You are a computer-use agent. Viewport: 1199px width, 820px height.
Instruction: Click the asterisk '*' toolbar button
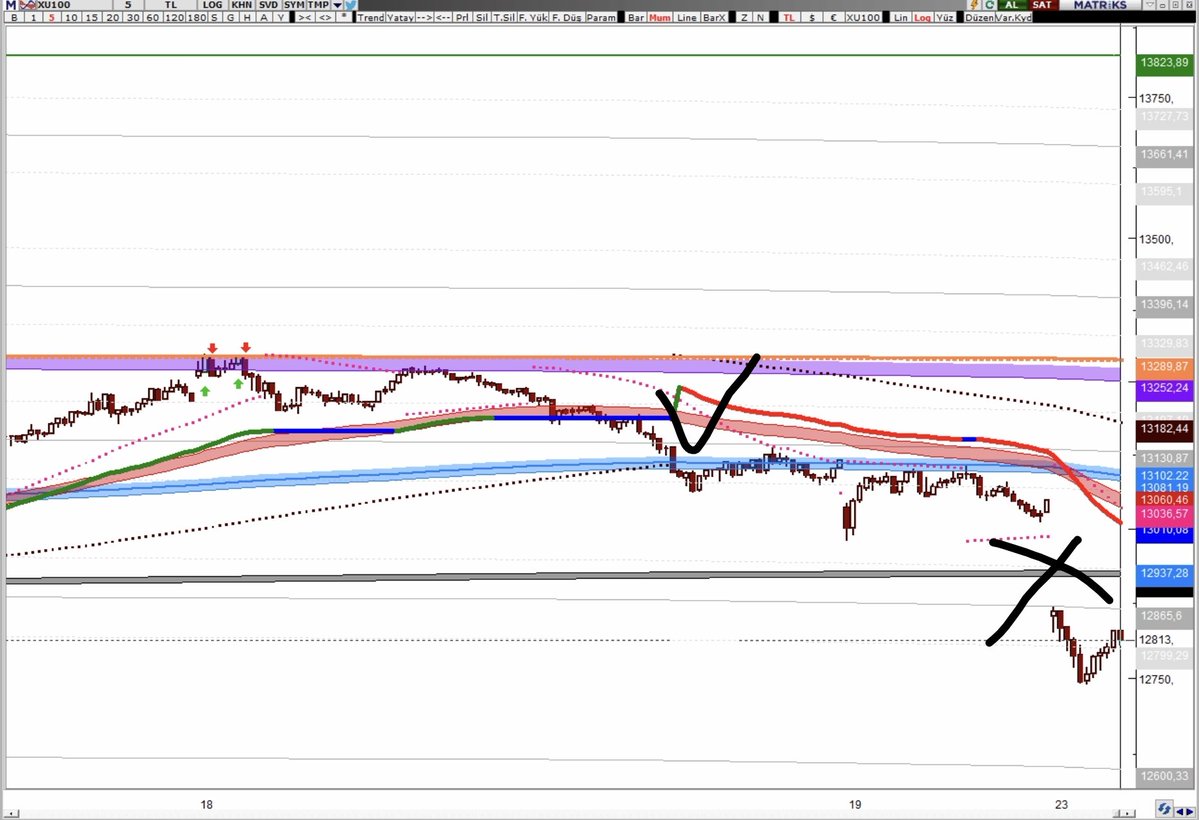(344, 17)
